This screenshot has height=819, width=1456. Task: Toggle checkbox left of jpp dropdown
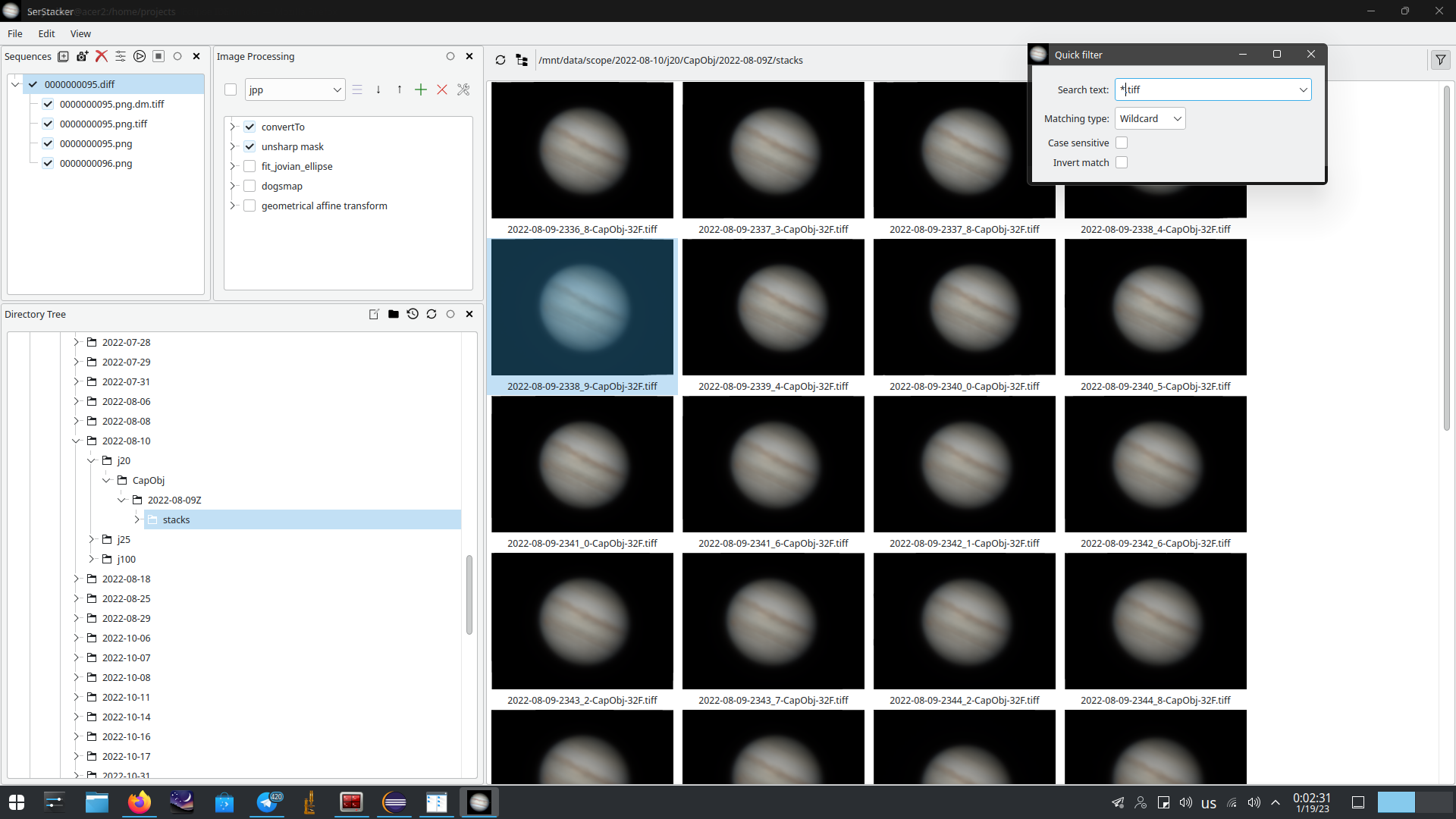[231, 89]
